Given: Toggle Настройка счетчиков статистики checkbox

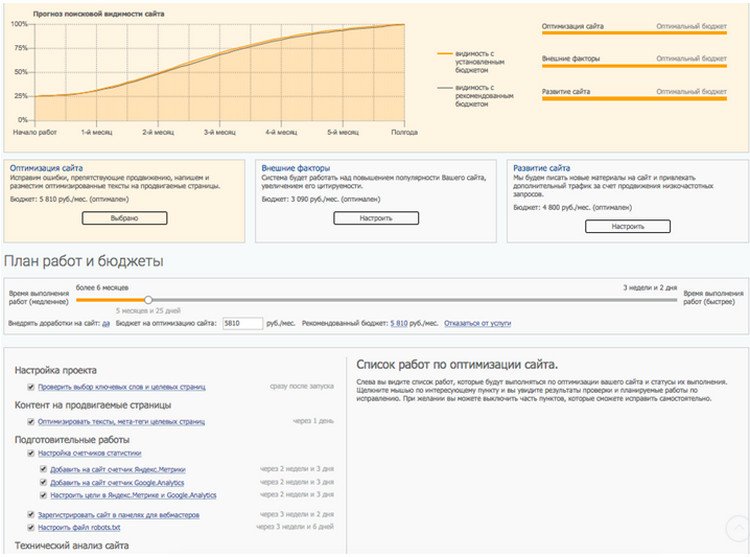Looking at the screenshot, I should click(x=31, y=453).
